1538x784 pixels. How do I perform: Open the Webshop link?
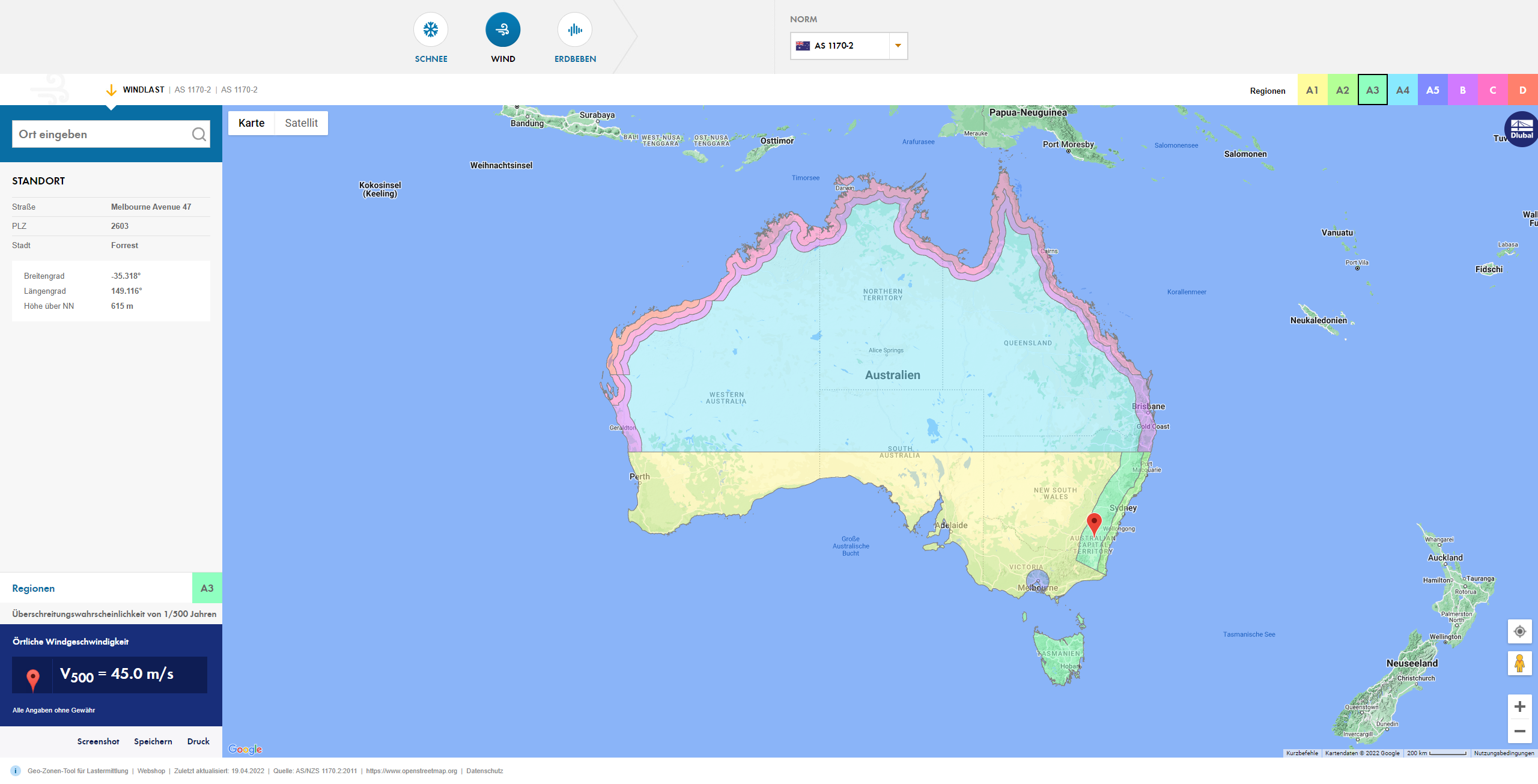[151, 771]
